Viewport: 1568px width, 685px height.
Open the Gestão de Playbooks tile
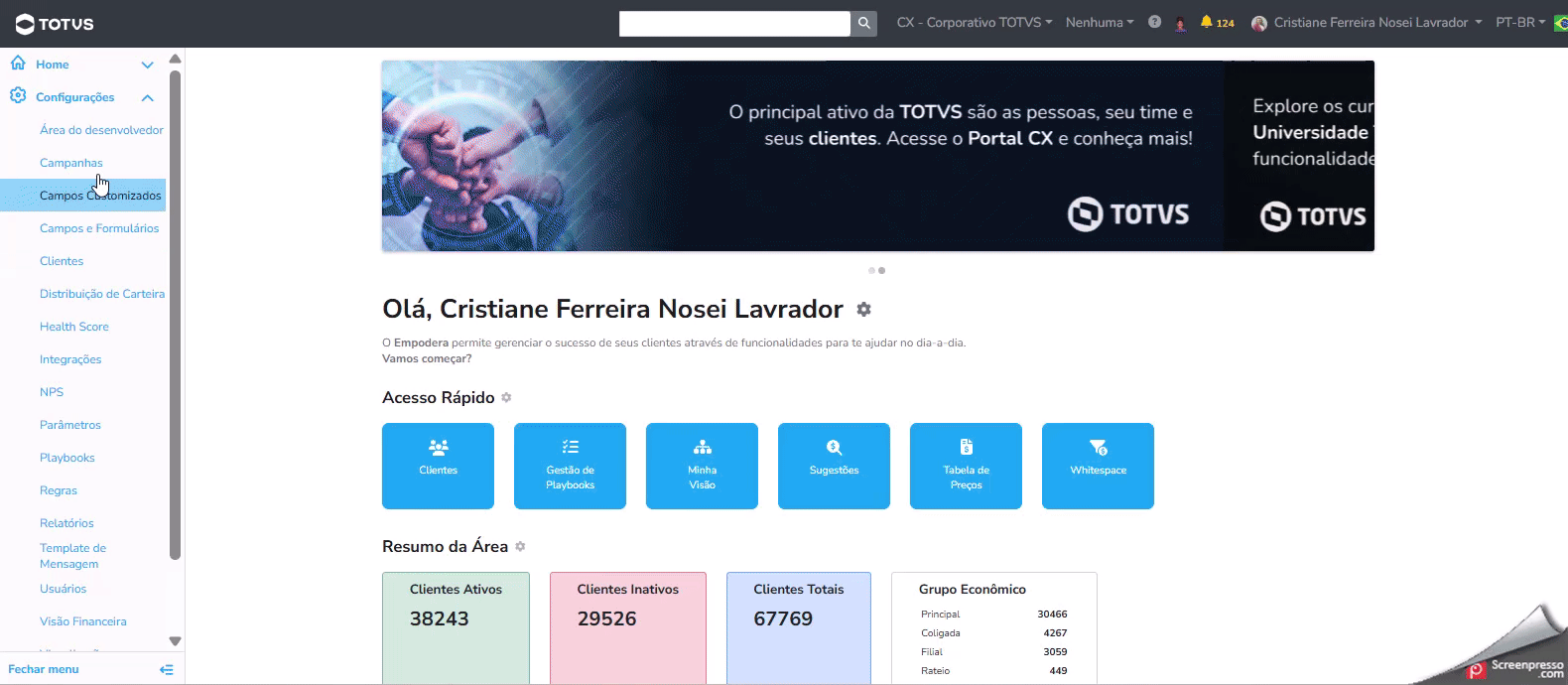pos(570,466)
